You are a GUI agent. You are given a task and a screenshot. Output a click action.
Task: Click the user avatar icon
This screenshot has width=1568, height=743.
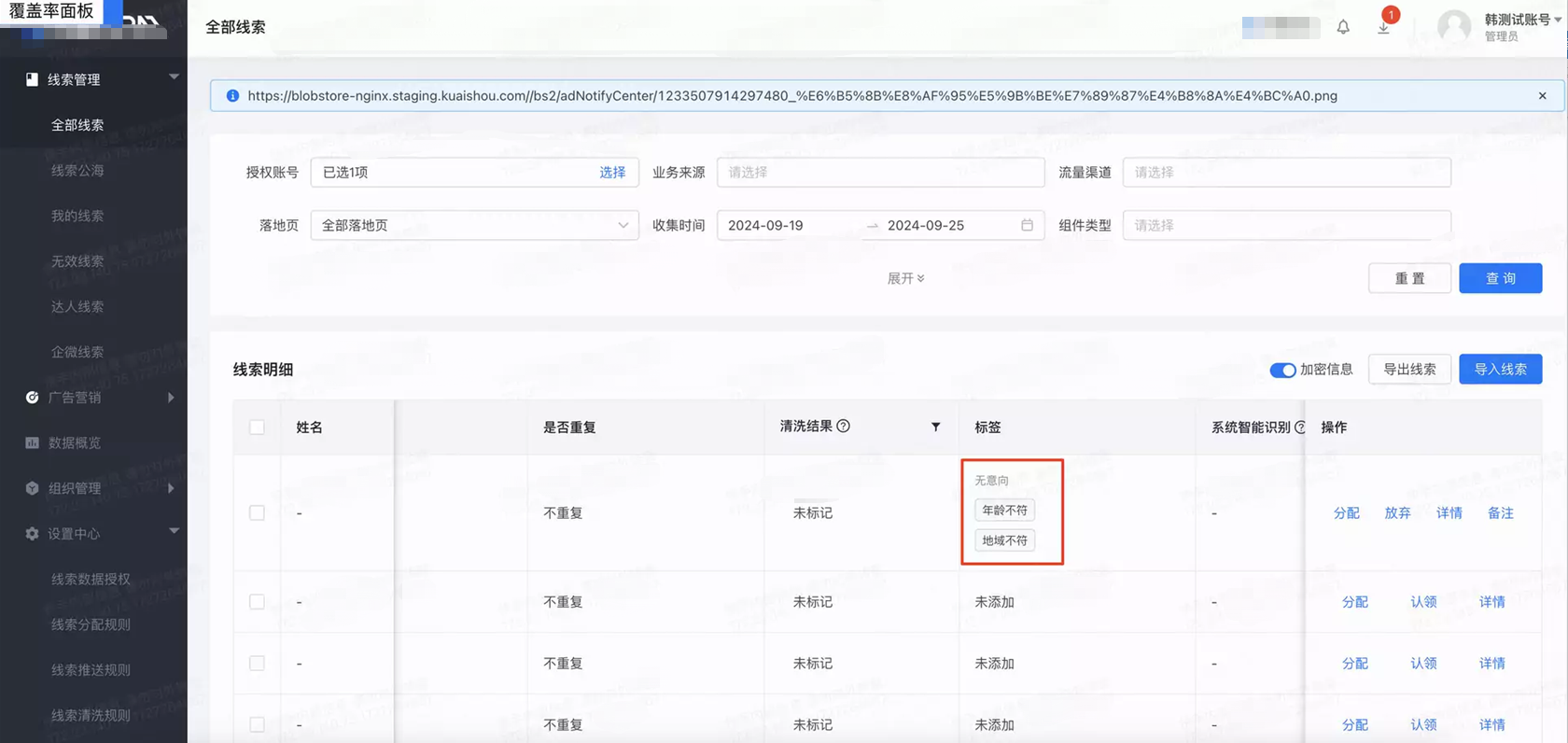[1453, 27]
